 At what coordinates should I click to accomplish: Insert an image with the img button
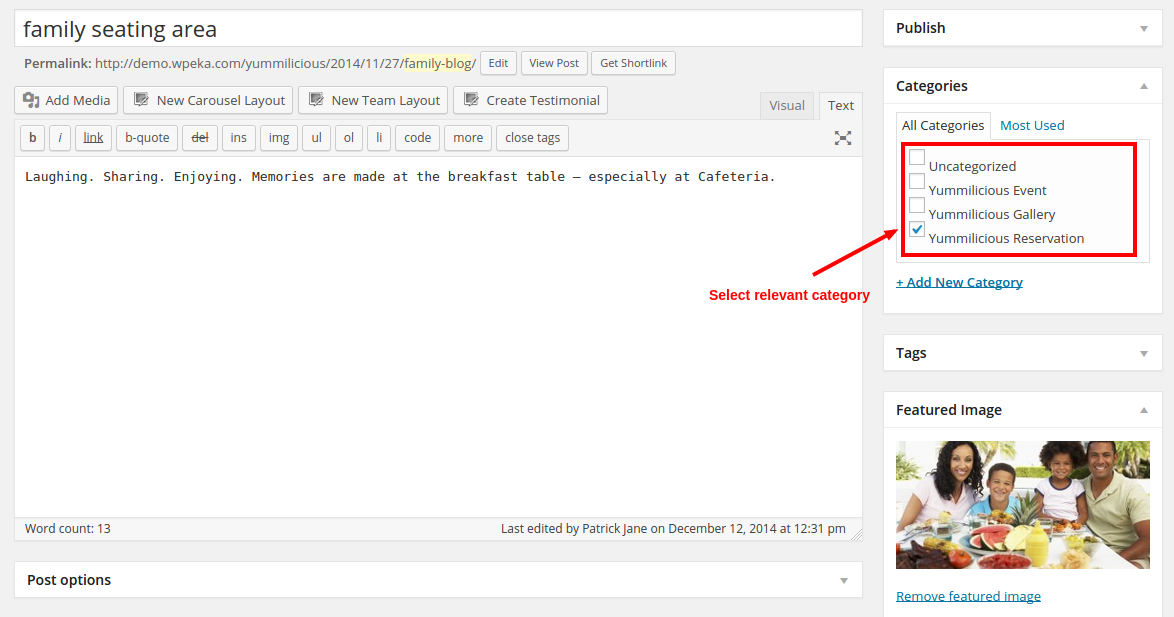coord(279,138)
